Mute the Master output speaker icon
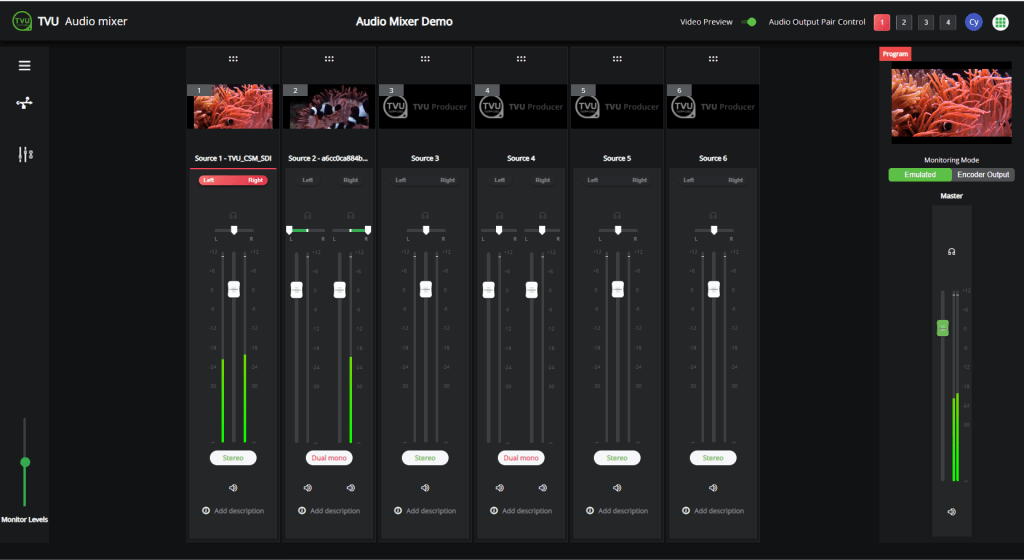This screenshot has height=560, width=1024. 951,512
